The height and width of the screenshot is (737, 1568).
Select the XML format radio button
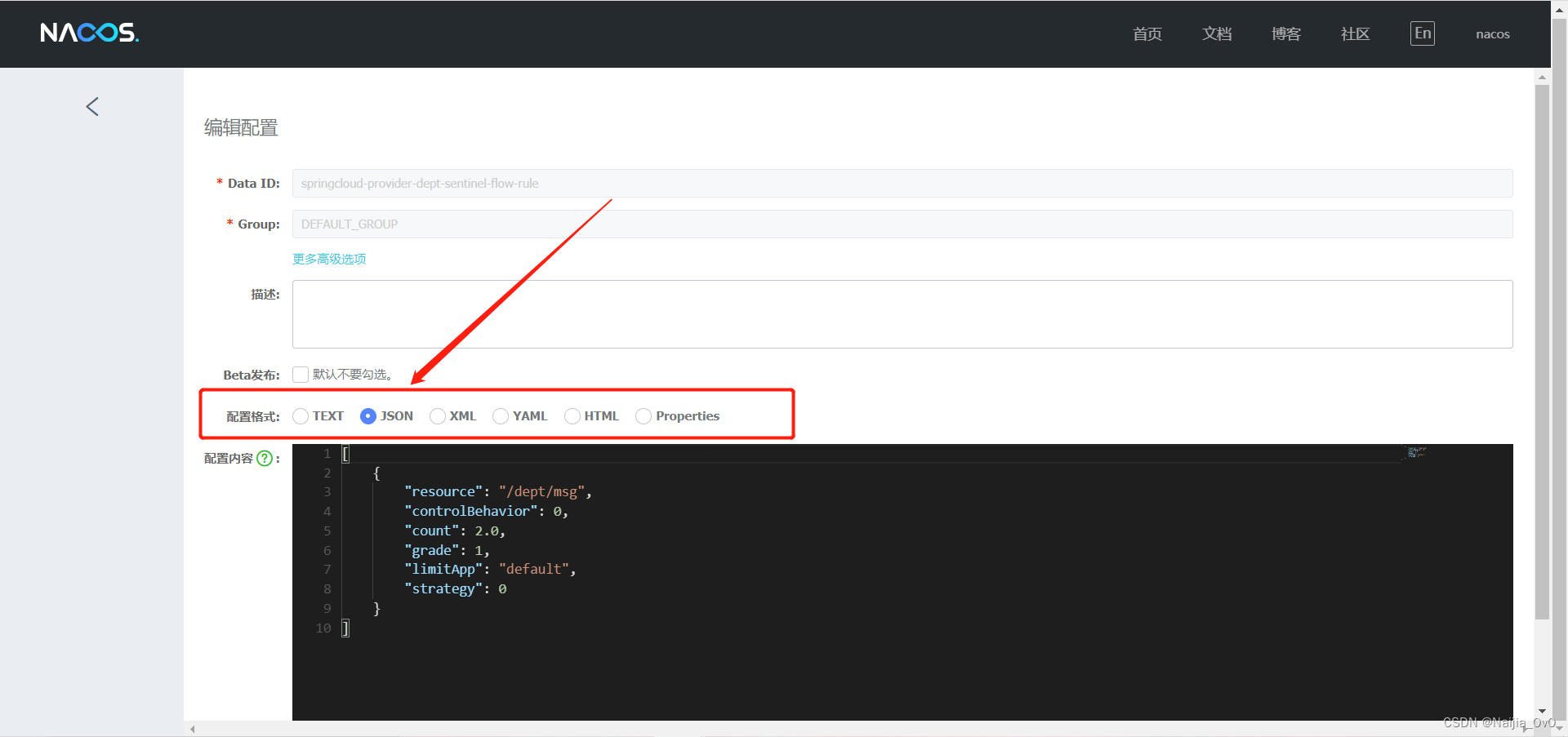[438, 416]
